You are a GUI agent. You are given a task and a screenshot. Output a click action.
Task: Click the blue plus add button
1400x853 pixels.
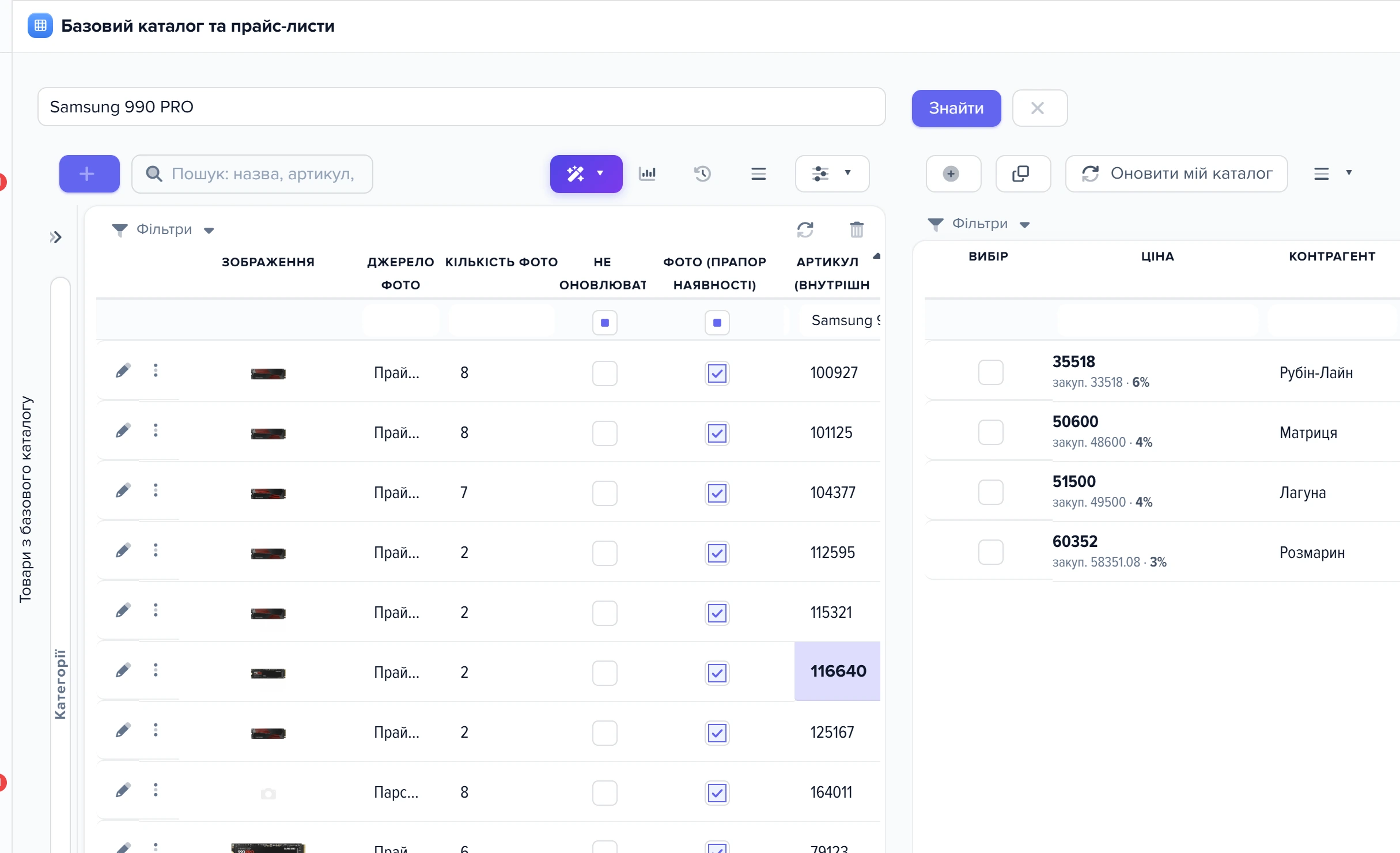(x=89, y=173)
